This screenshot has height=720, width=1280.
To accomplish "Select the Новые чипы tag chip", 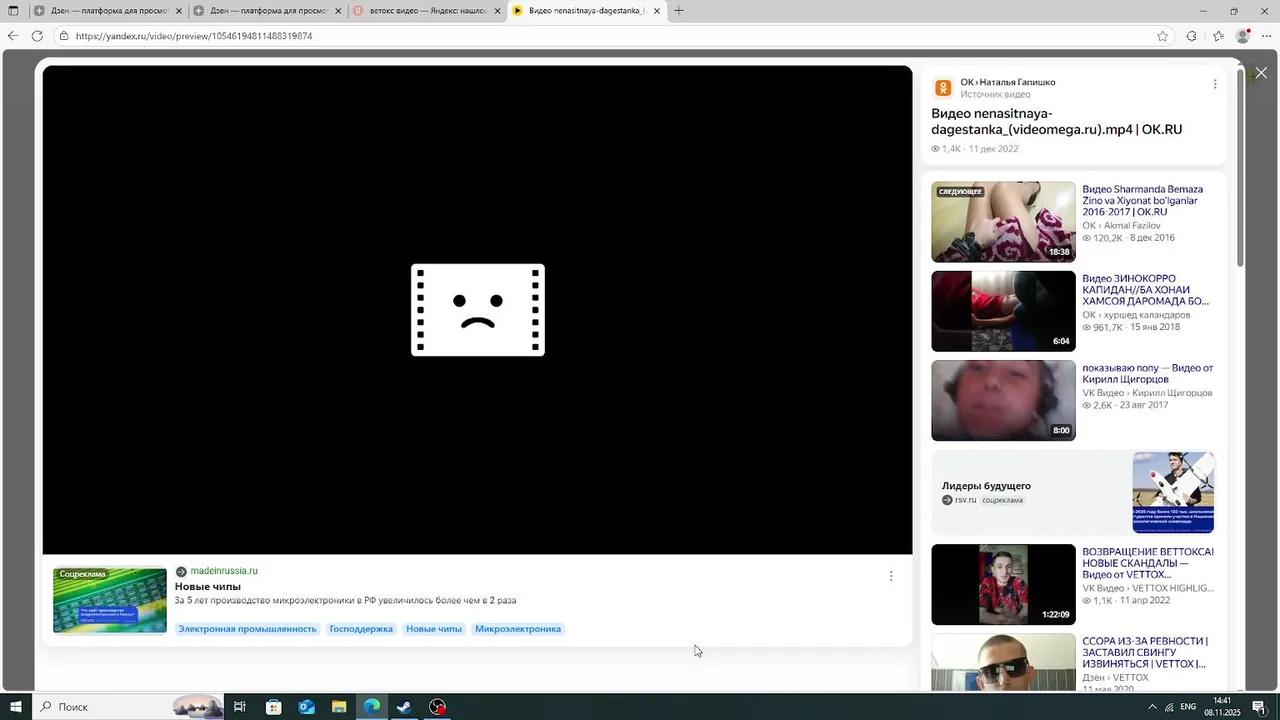I will pos(434,629).
